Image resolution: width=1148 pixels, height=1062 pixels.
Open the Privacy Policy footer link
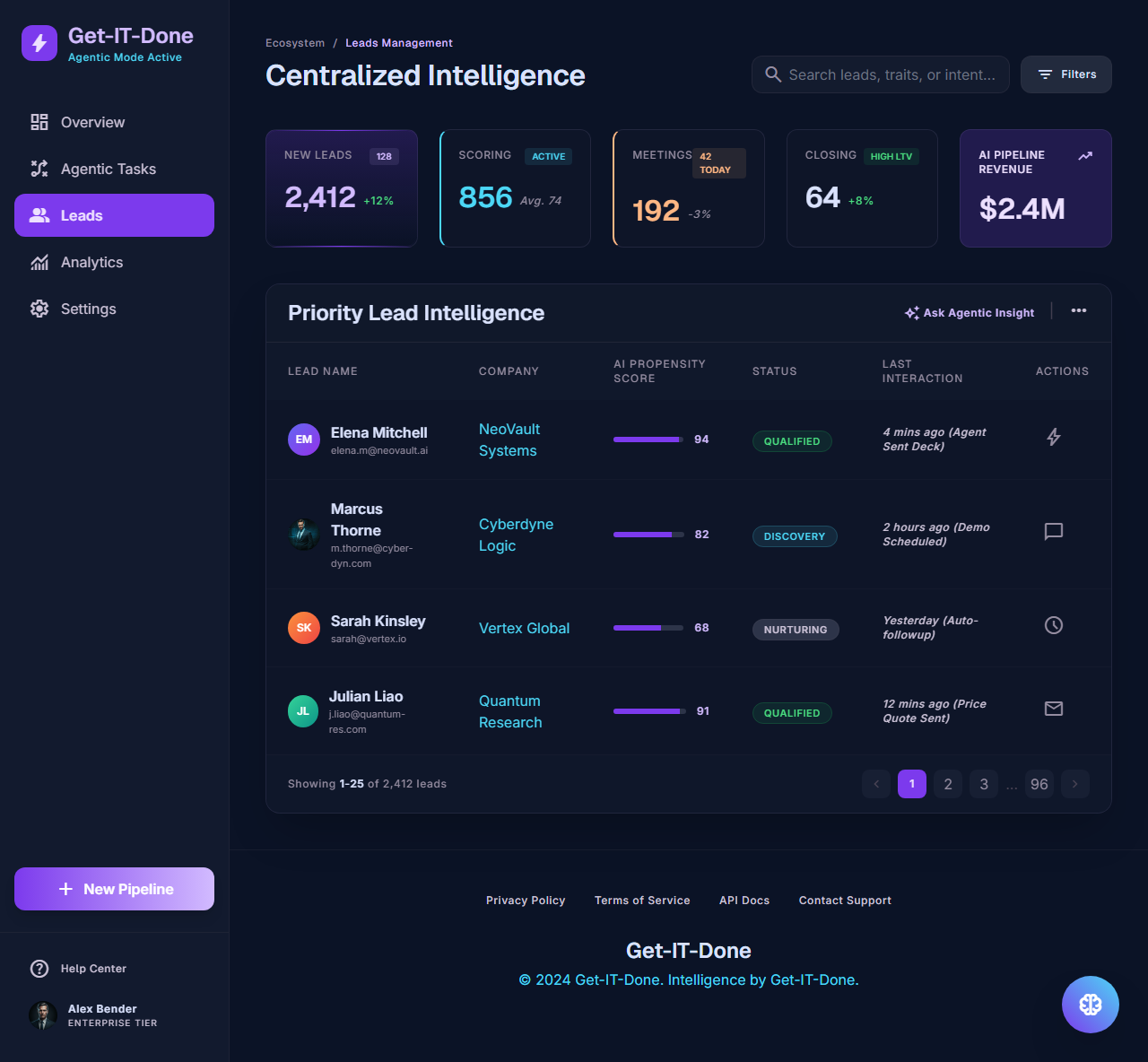(x=526, y=901)
